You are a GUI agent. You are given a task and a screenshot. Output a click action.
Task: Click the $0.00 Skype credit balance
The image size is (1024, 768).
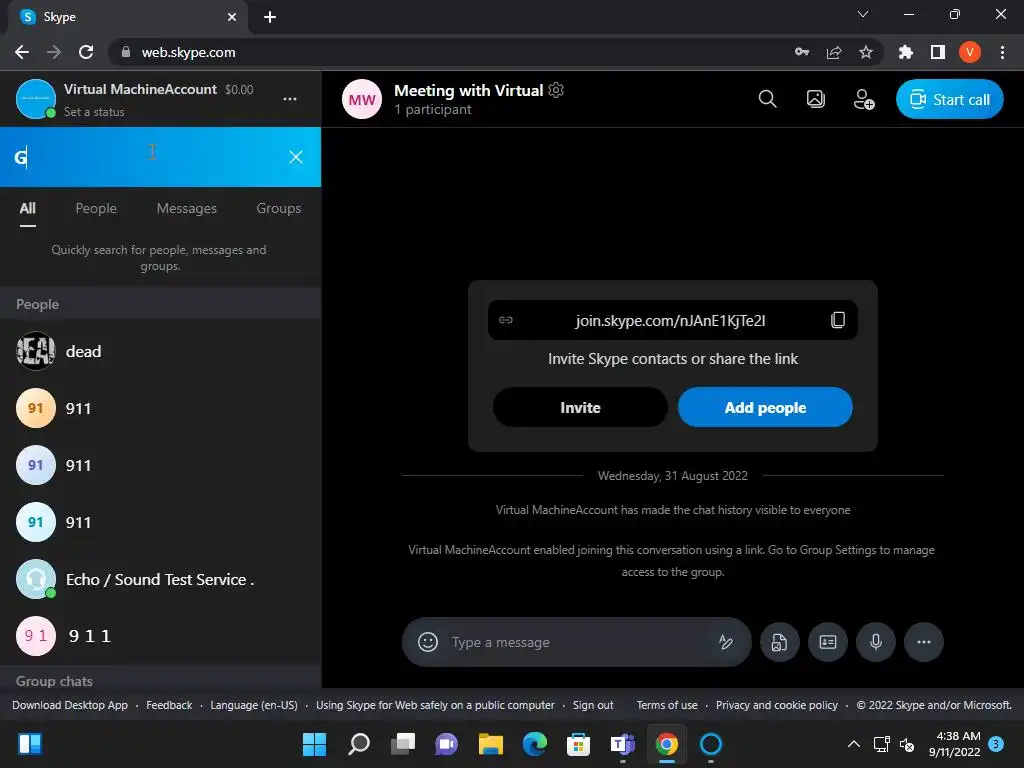tap(239, 89)
